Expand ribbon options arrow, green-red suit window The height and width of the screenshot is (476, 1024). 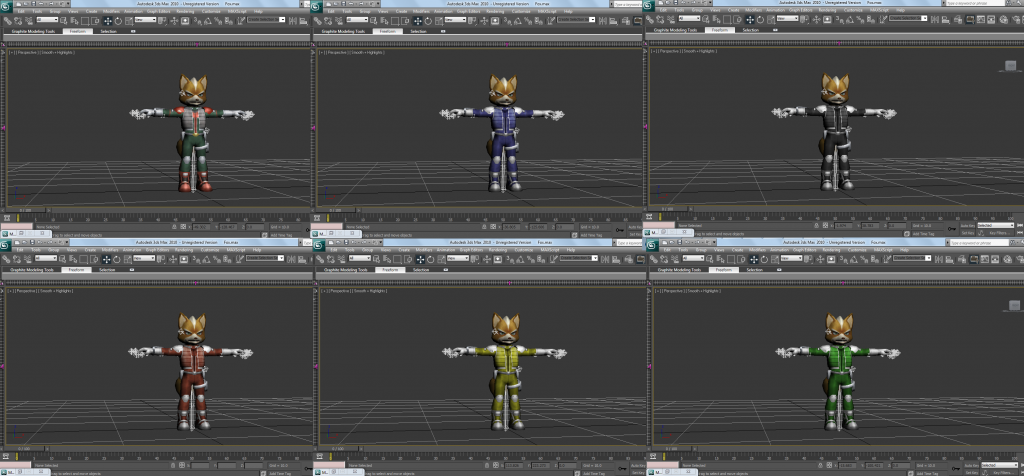point(134,31)
